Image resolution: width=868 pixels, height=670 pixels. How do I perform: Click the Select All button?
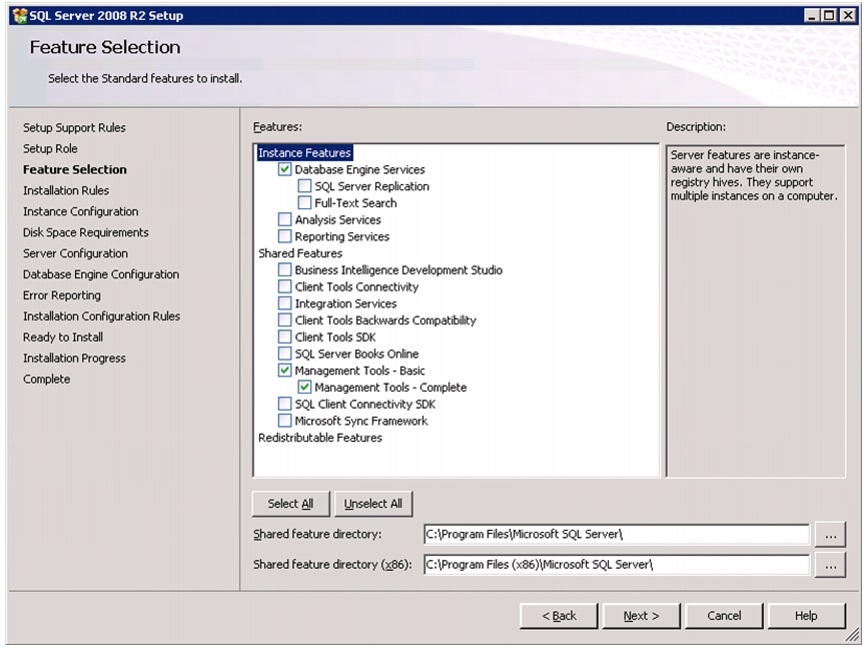(291, 504)
